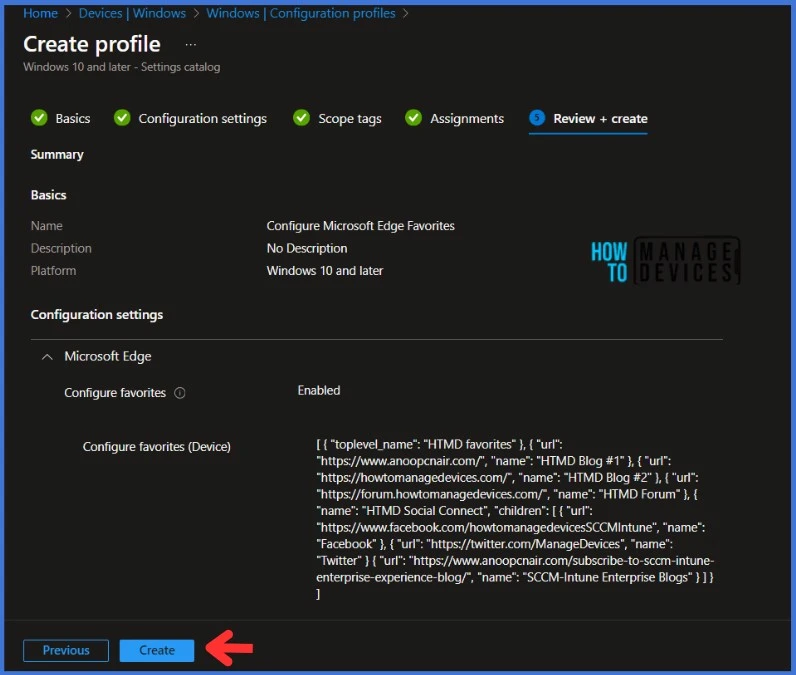Screen dimensions: 796x675
Task: Click the step 5 circle for Review + create
Action: coord(537,118)
